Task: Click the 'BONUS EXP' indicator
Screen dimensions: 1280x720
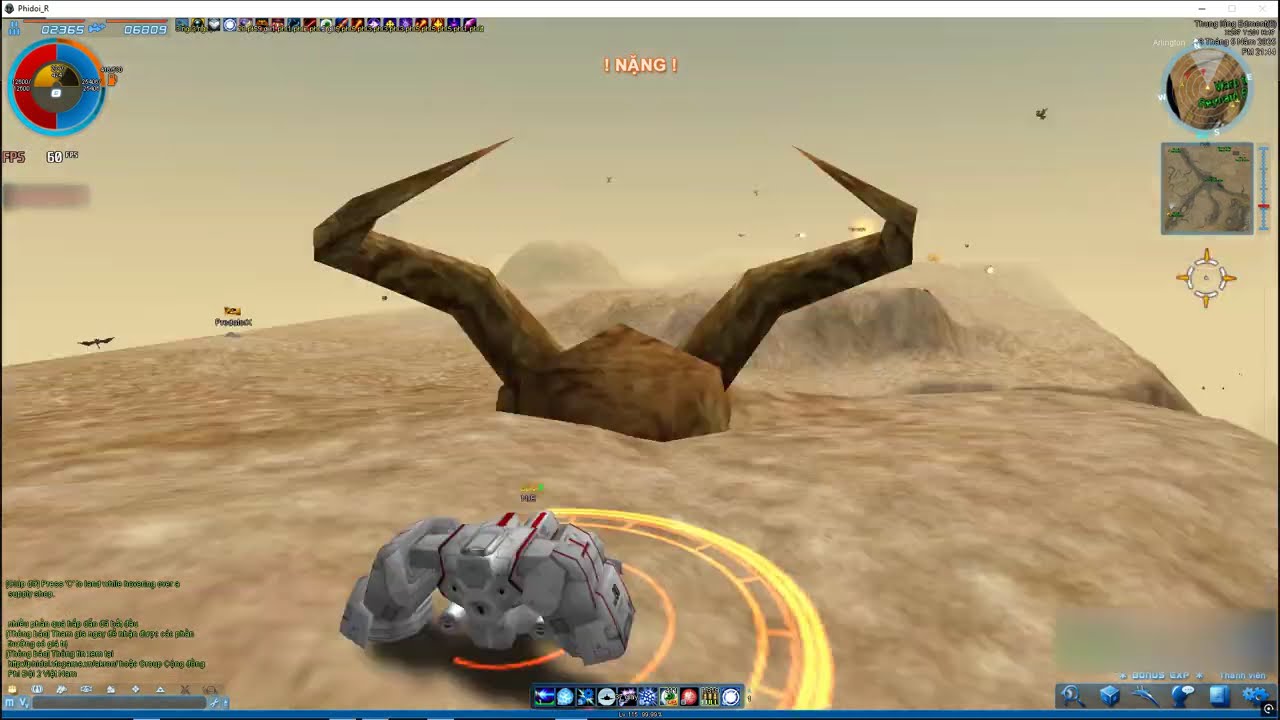Action: (1163, 676)
